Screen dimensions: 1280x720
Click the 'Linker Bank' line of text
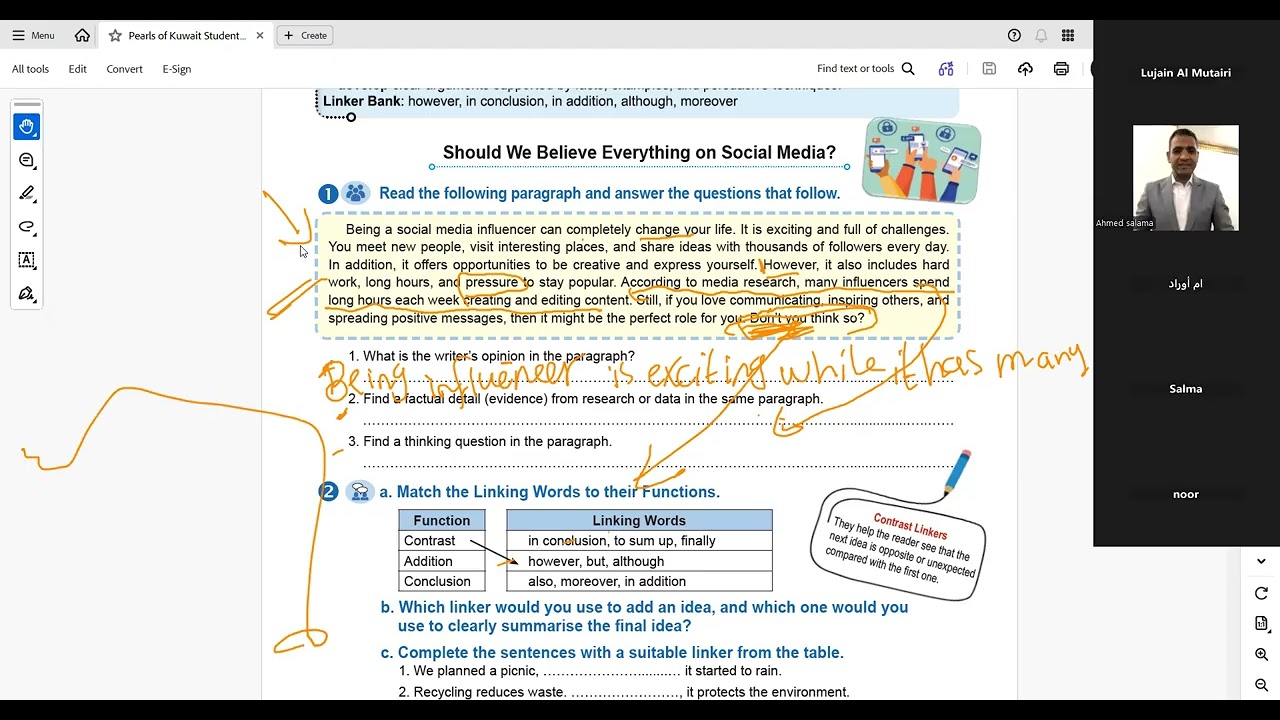click(530, 101)
